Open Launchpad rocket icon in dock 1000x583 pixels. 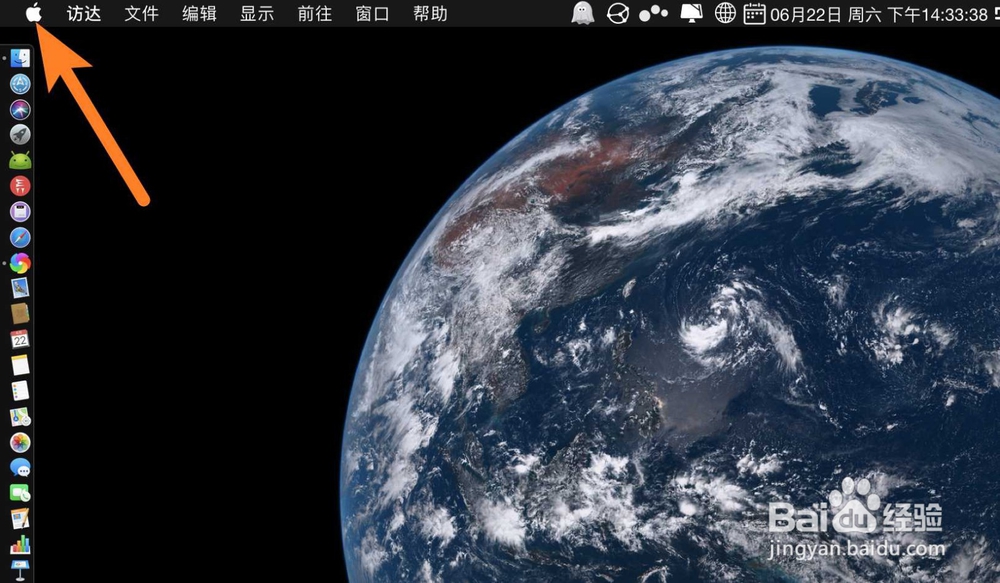click(x=20, y=135)
